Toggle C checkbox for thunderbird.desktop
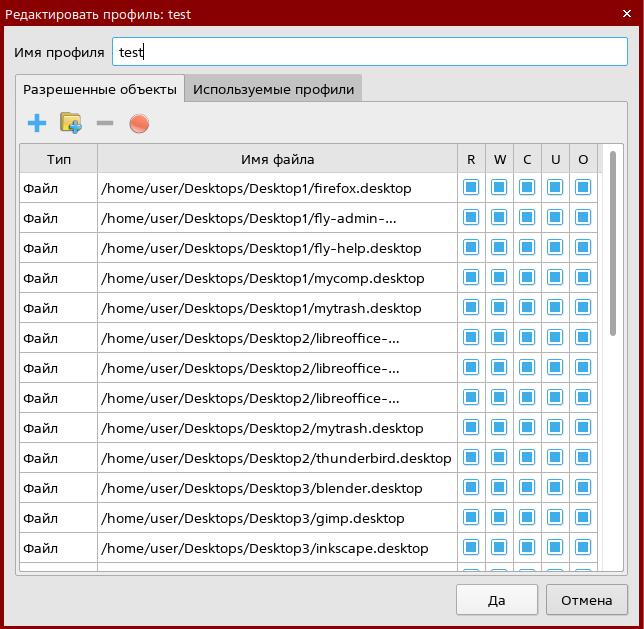Viewport: 644px width, 629px height. coord(527,458)
